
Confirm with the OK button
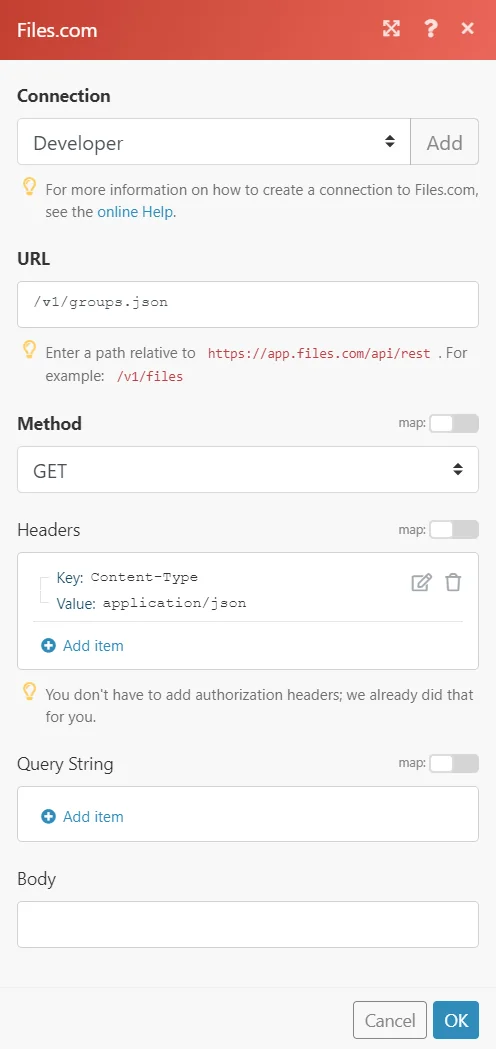(456, 1020)
